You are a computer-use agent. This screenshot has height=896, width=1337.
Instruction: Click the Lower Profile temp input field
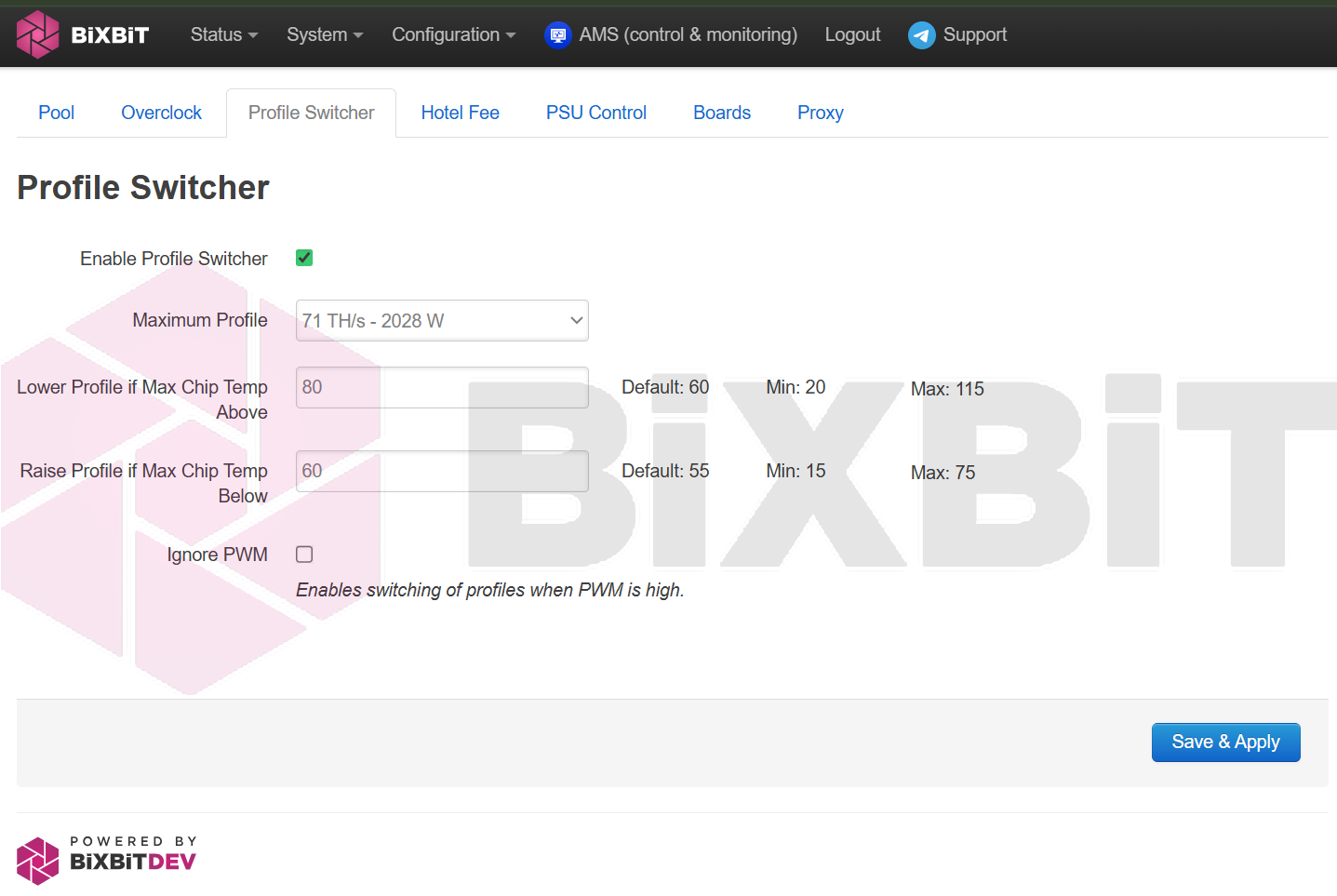pos(442,387)
